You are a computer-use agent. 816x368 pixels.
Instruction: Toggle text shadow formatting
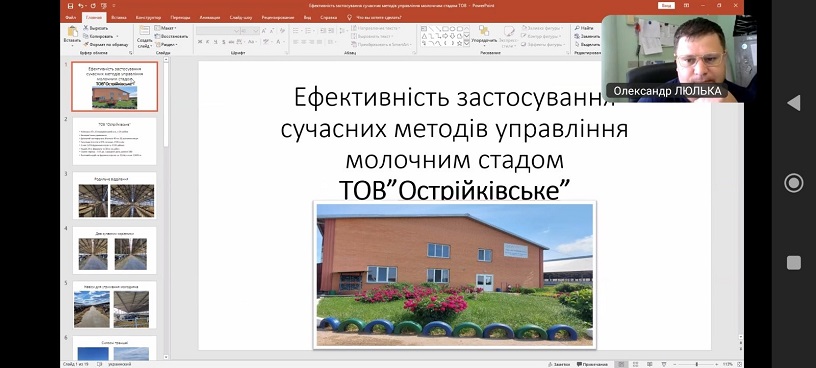point(223,42)
